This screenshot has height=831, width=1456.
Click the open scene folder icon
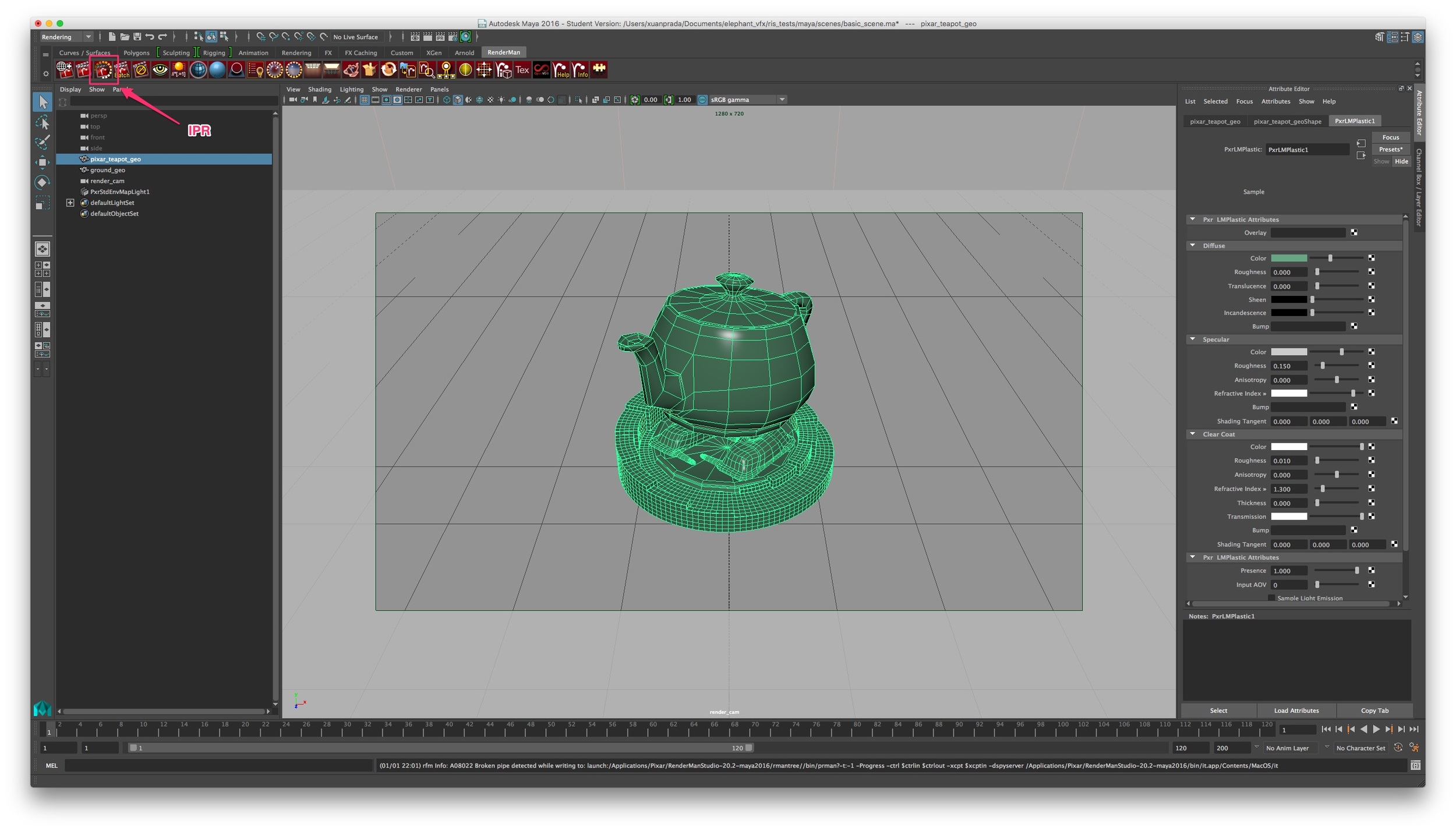pyautogui.click(x=125, y=37)
